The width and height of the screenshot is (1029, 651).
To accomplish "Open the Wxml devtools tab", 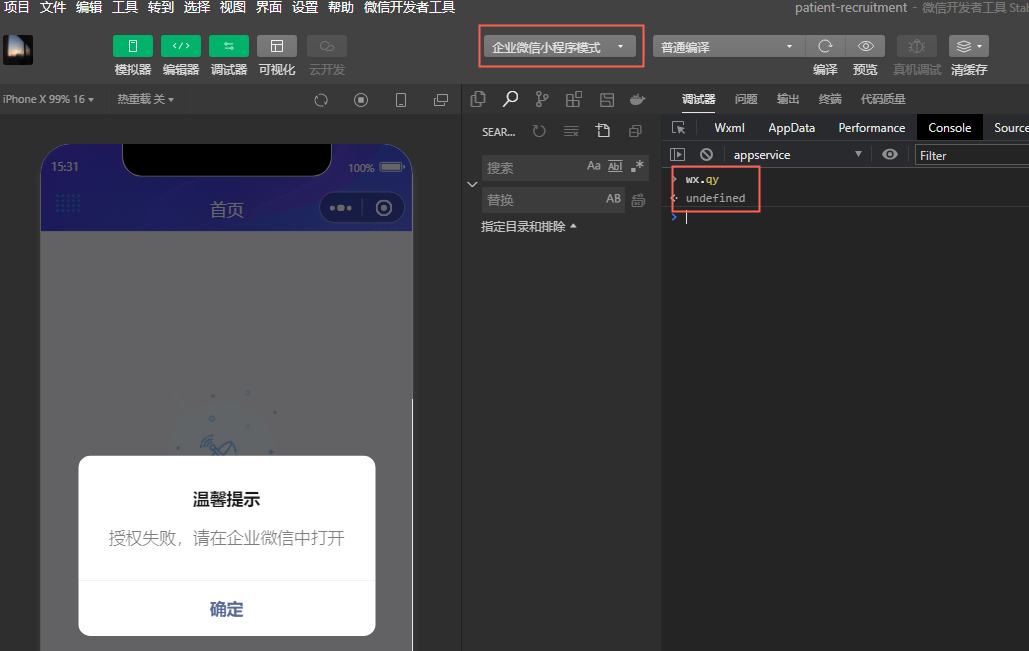I will (x=729, y=128).
